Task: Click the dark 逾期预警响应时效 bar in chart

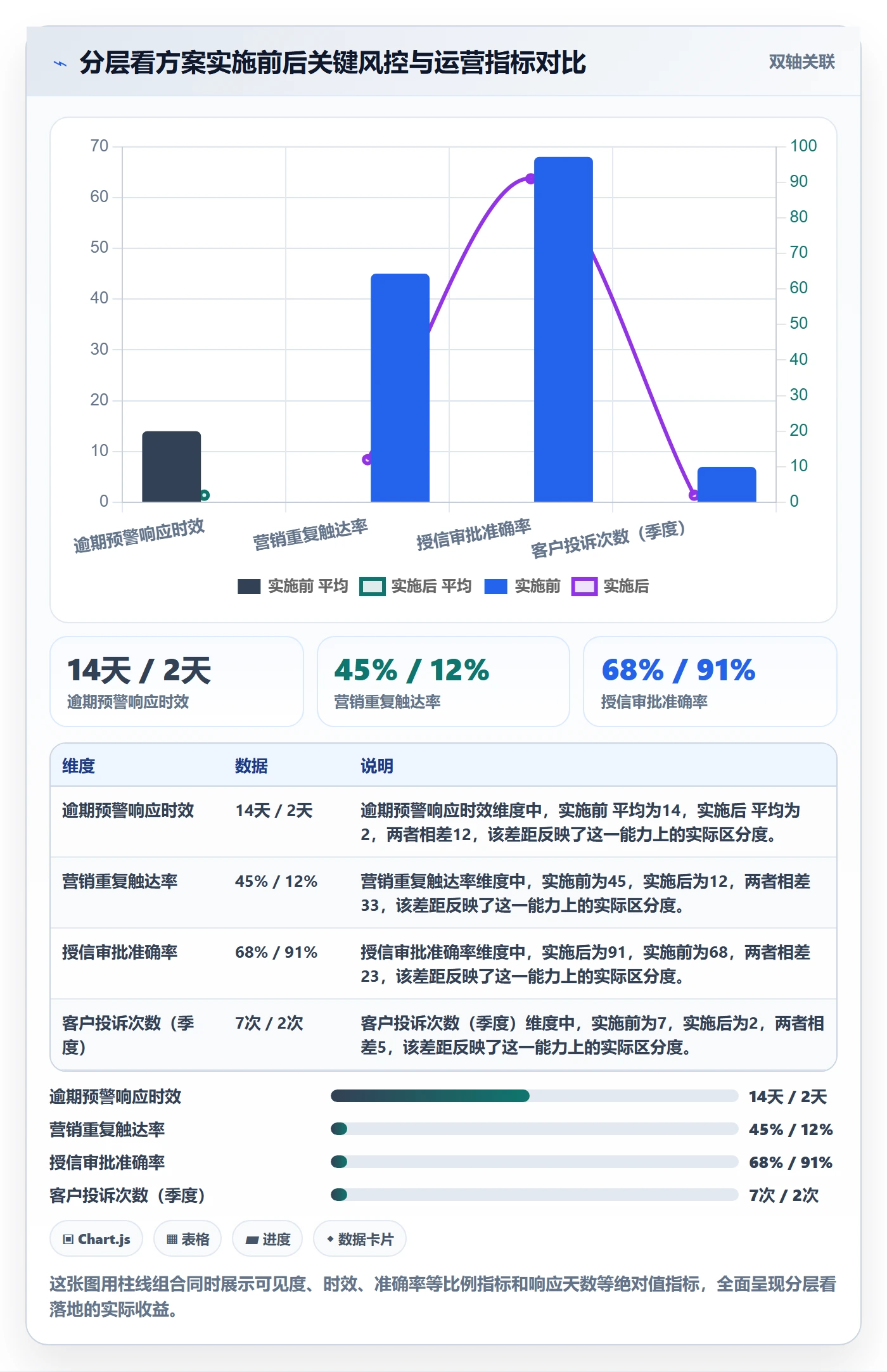Action: point(171,467)
